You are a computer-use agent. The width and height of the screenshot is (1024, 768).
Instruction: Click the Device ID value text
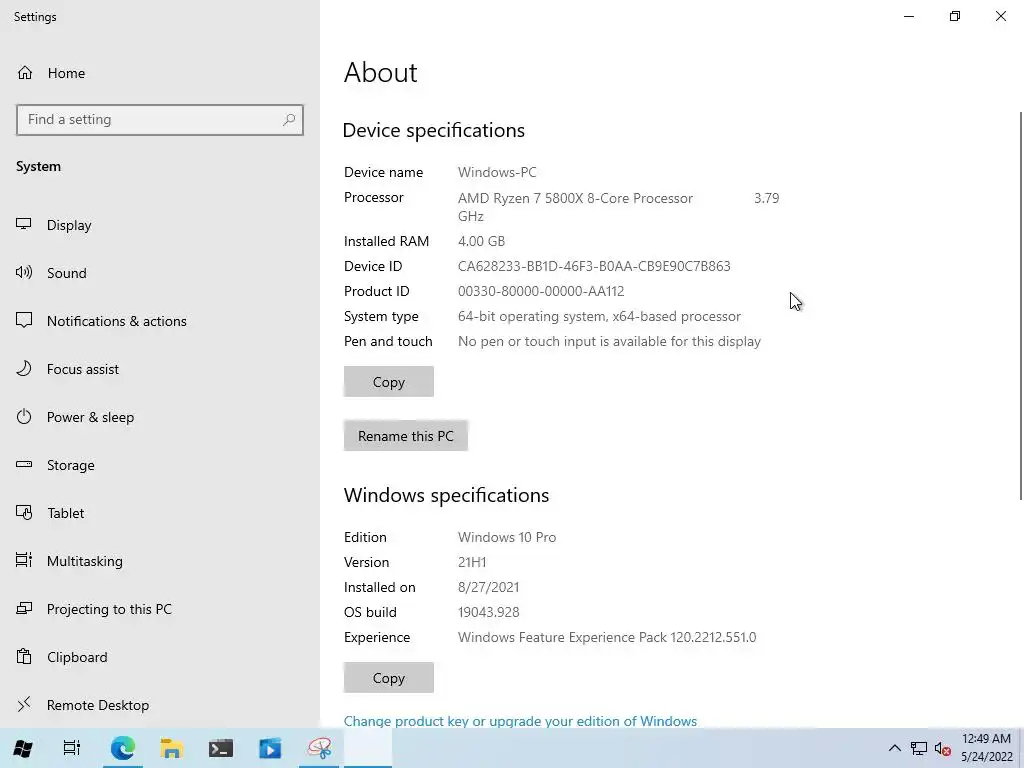tap(594, 266)
